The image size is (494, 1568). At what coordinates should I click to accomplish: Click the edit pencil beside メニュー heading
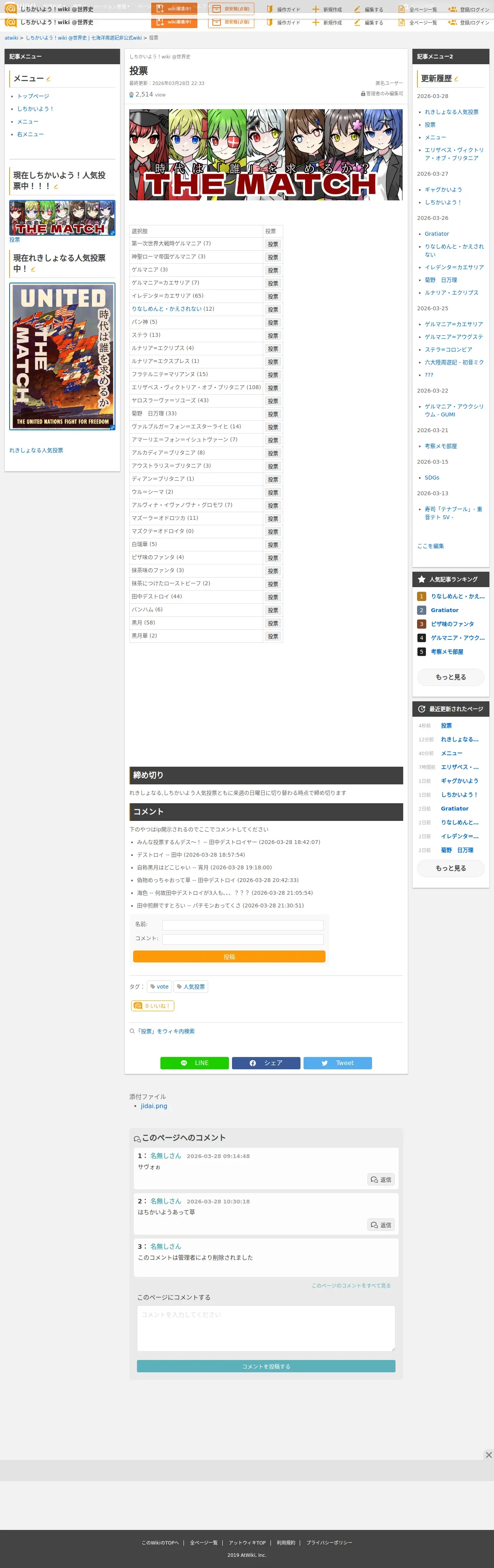(48, 79)
